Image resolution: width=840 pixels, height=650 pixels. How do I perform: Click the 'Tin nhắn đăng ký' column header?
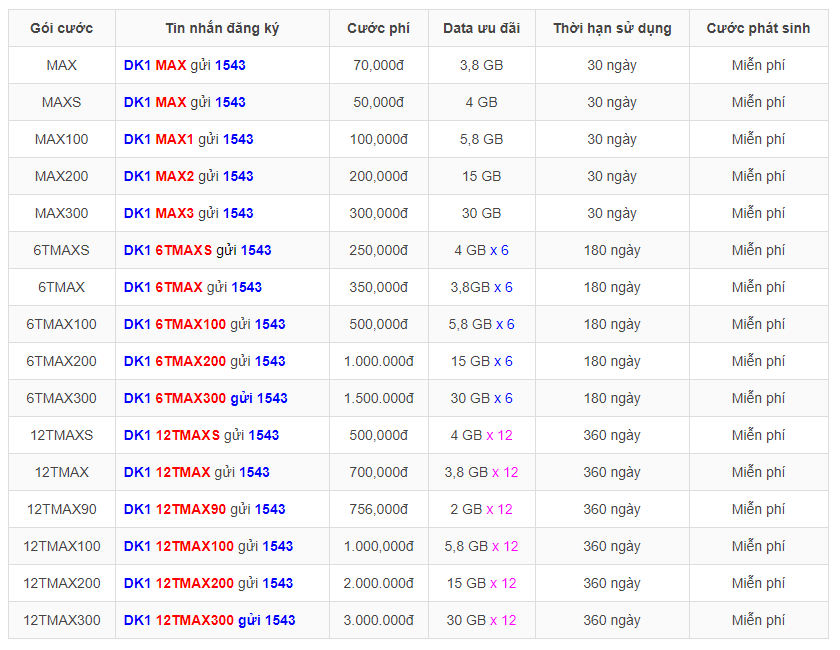pos(222,28)
